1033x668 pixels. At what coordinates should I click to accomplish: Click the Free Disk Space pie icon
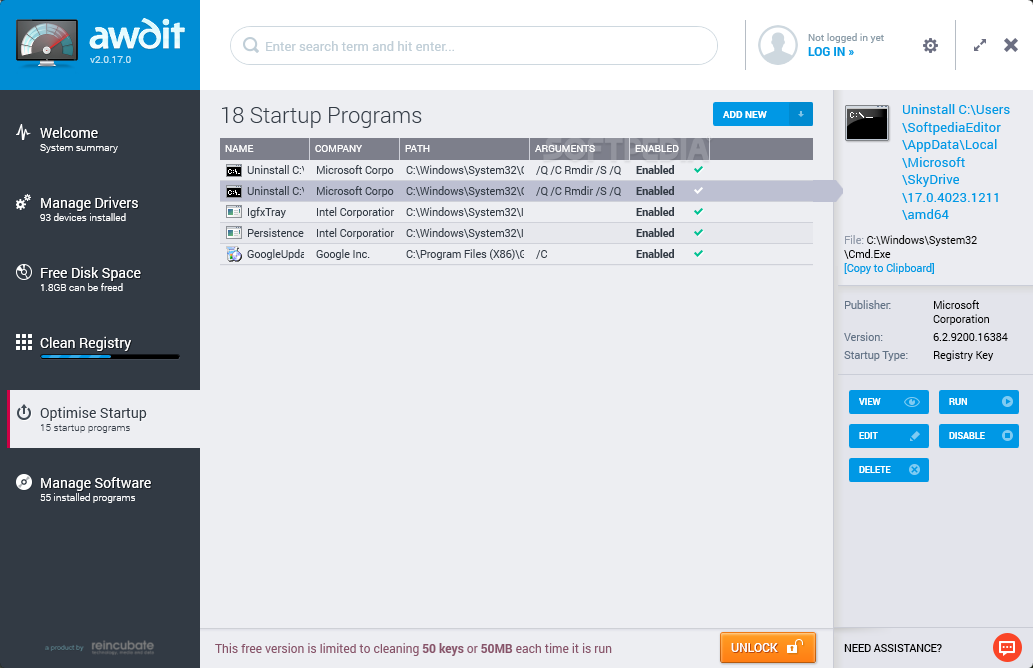click(x=24, y=272)
